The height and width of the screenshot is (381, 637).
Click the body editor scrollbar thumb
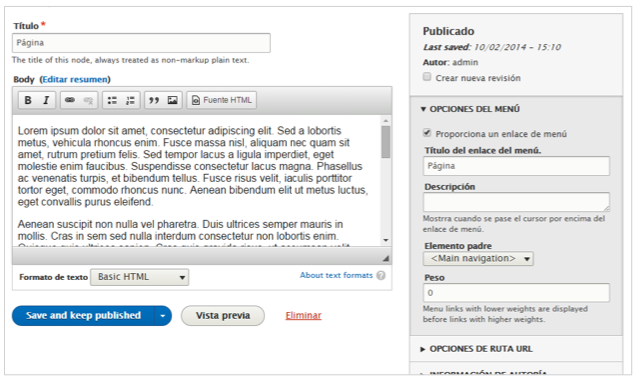386,142
